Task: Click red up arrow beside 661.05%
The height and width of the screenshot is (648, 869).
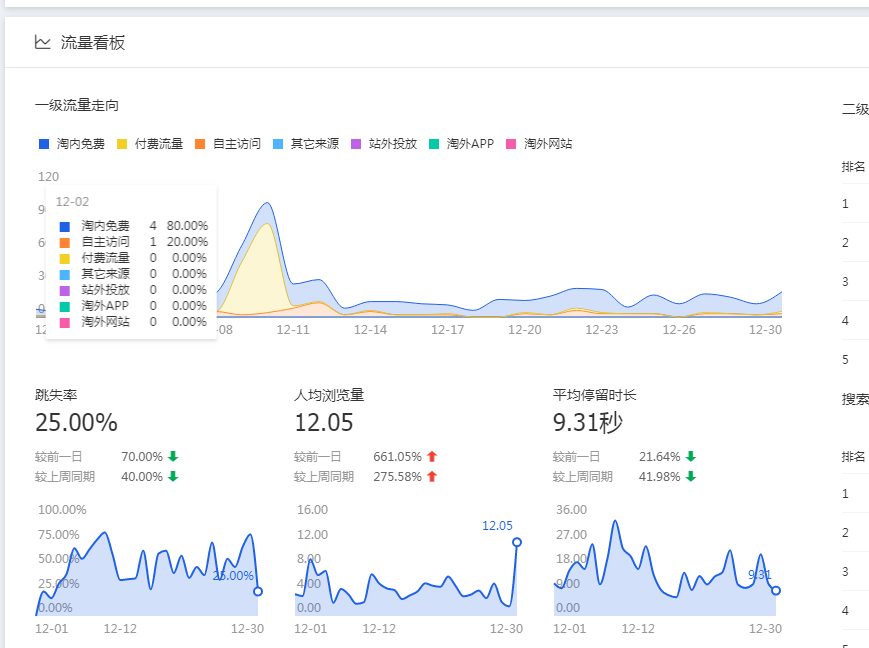Action: tap(432, 457)
